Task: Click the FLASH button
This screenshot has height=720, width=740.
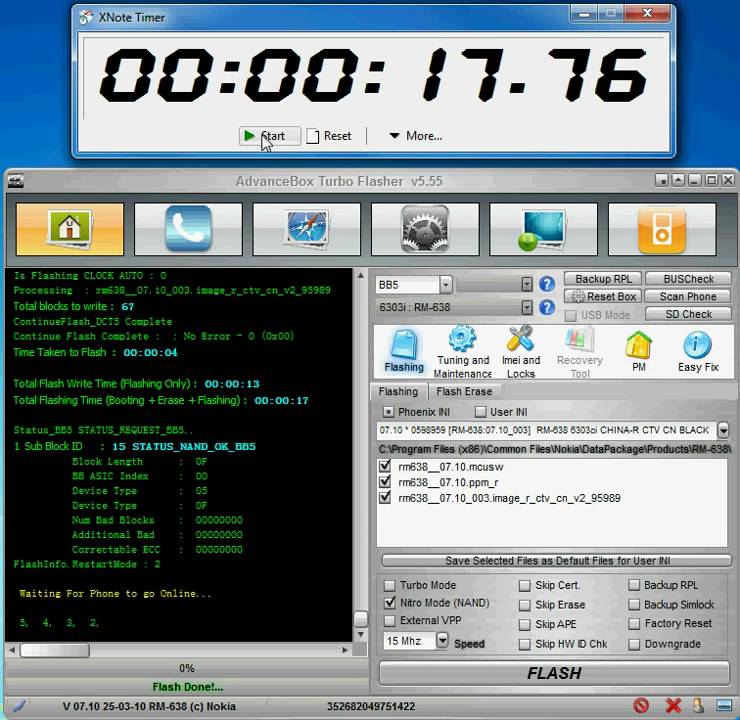Action: (x=555, y=673)
